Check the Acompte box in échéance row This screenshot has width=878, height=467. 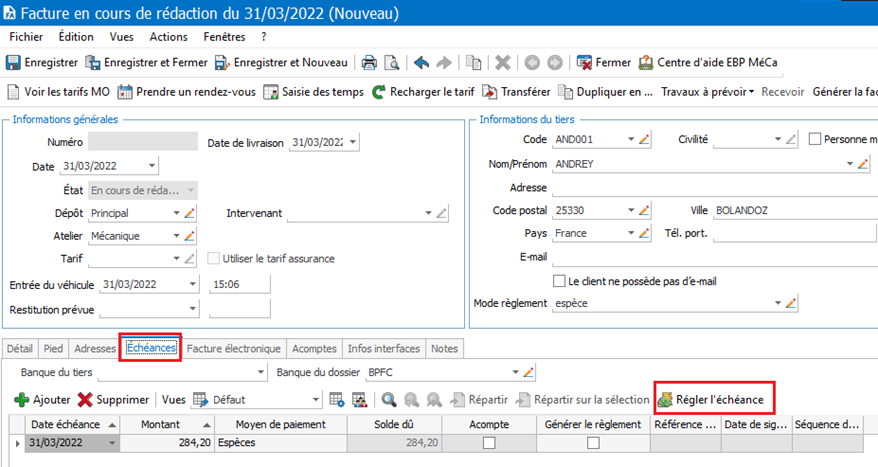click(x=489, y=442)
